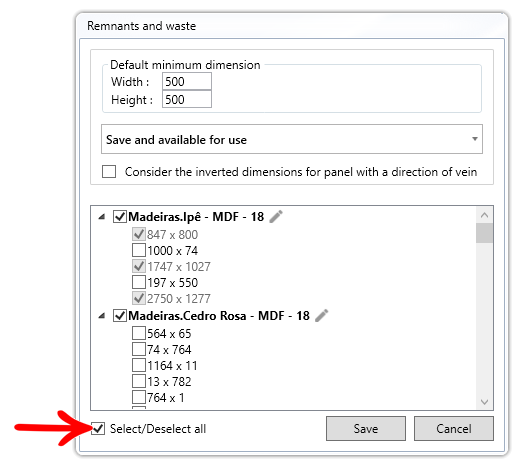Click the Cancel button
518x465 pixels.
pos(454,428)
